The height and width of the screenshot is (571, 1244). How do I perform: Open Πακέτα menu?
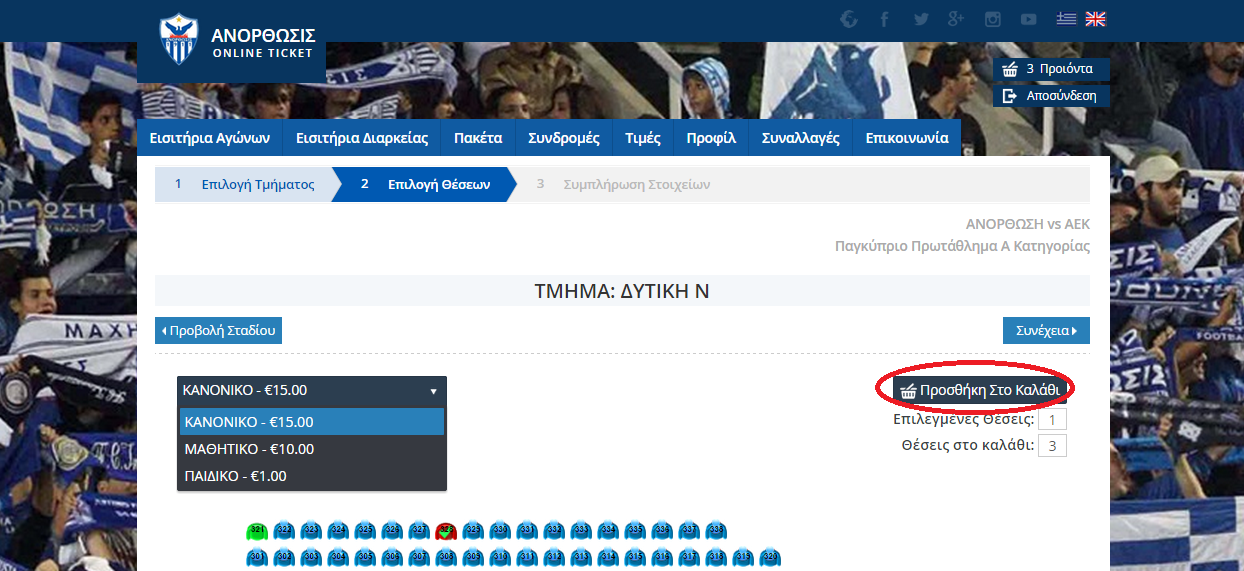pyautogui.click(x=478, y=138)
